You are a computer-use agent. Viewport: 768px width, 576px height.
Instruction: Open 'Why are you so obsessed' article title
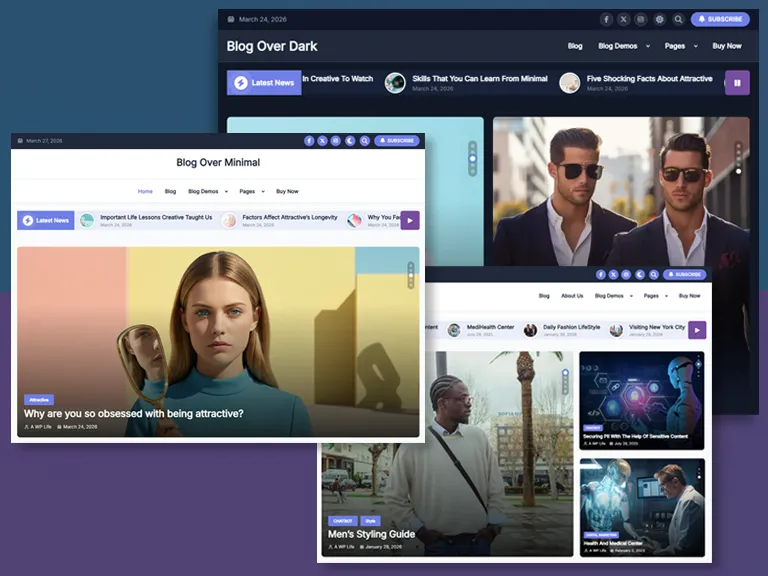(133, 413)
